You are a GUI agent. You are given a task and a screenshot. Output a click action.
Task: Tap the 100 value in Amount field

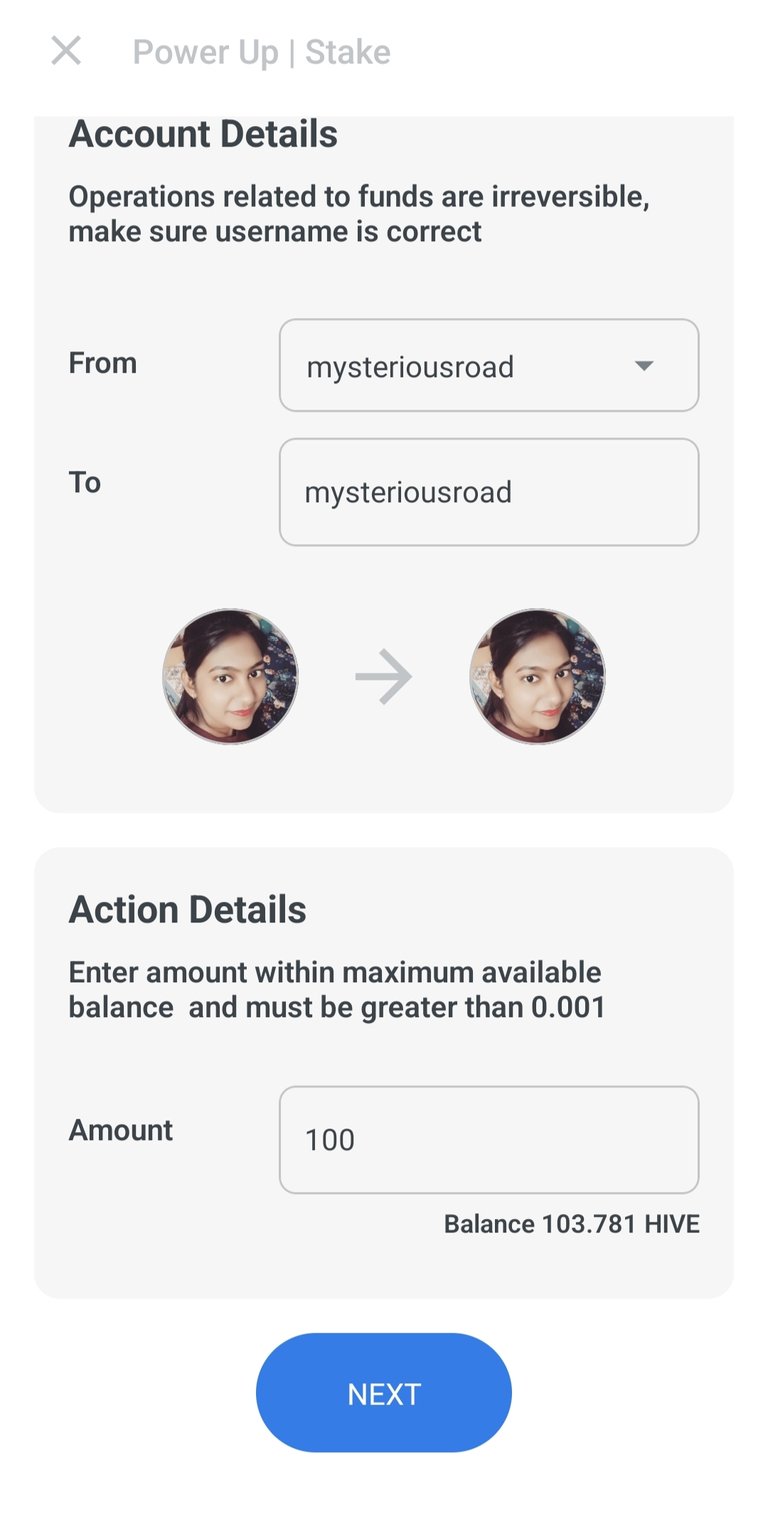(x=330, y=1140)
